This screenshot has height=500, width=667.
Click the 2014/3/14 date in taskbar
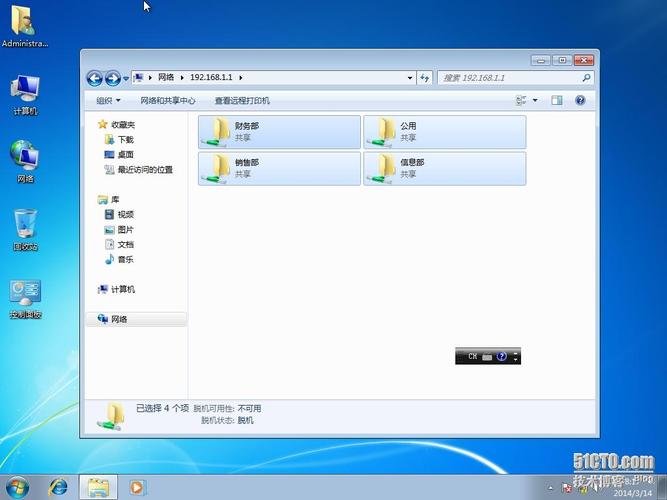point(633,493)
